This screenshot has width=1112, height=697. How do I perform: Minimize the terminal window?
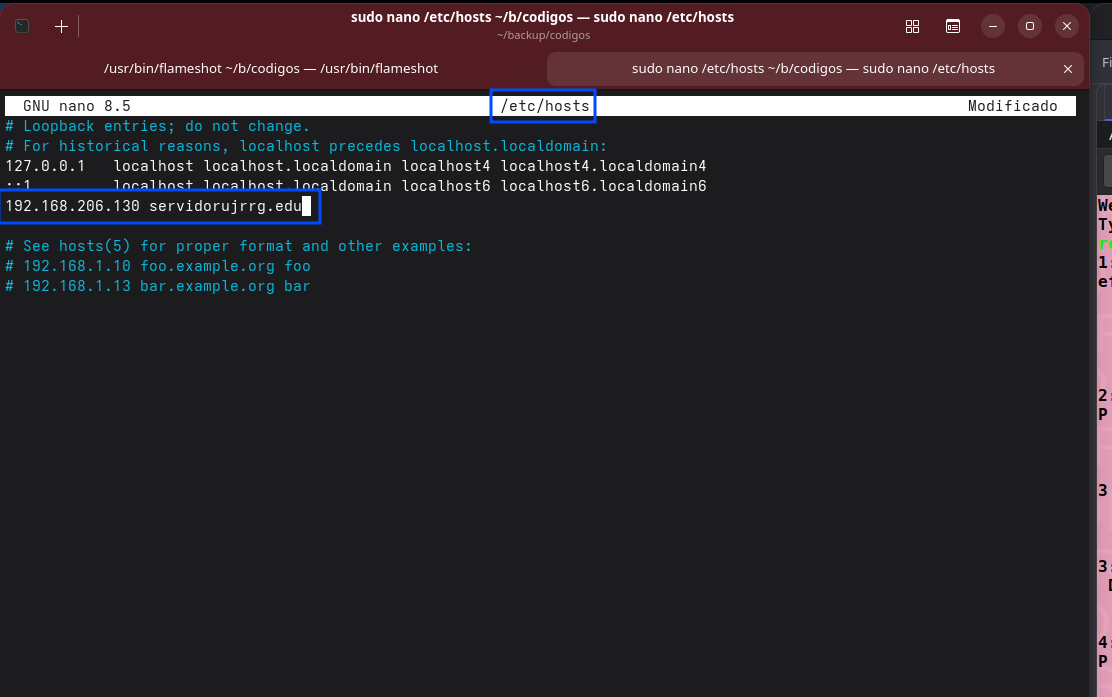pyautogui.click(x=992, y=26)
